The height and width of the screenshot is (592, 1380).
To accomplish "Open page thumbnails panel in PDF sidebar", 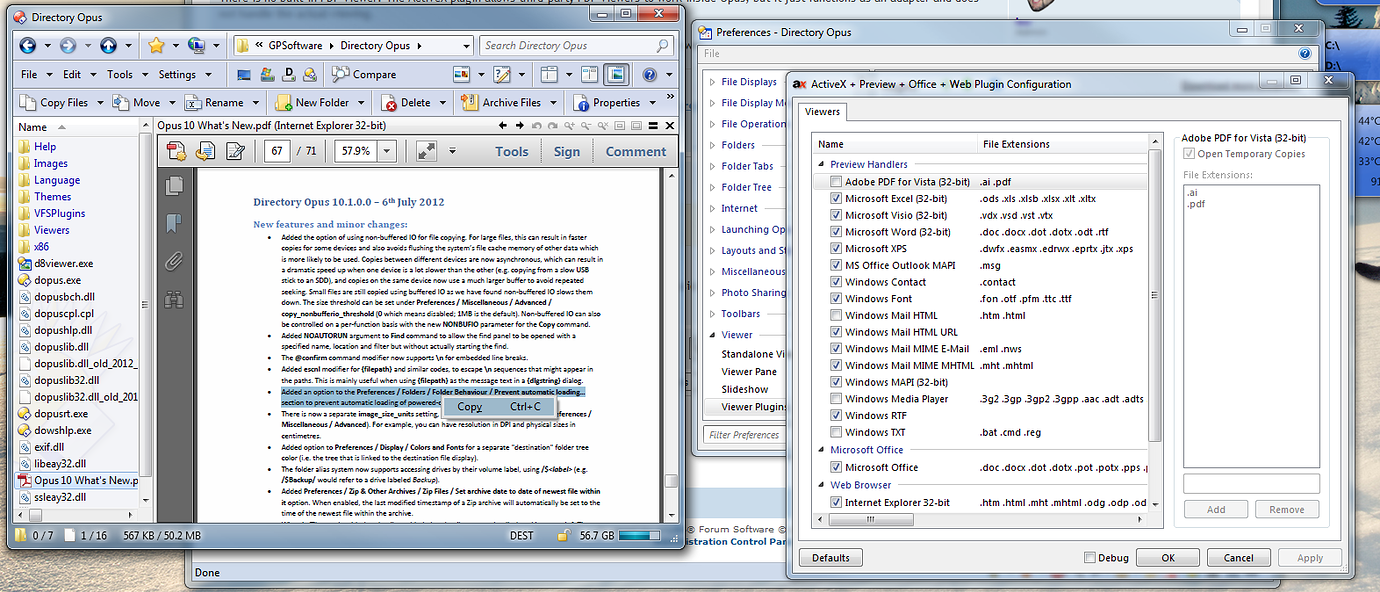I will coord(175,185).
